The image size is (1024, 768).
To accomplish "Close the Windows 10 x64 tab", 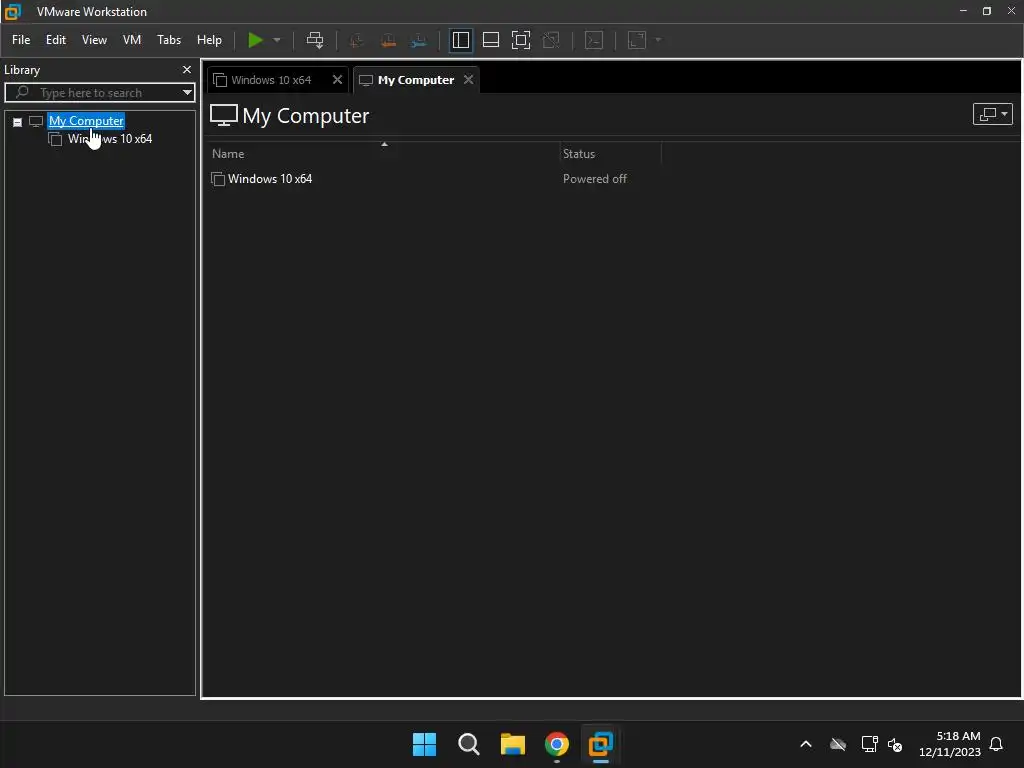I will [337, 80].
